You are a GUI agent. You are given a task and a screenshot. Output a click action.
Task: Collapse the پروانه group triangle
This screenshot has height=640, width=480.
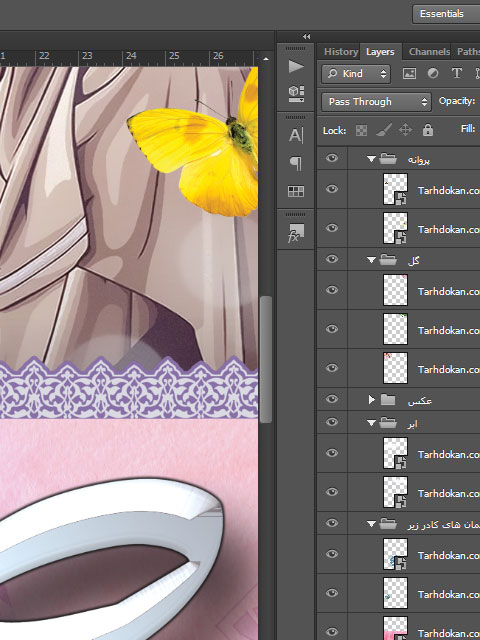(x=371, y=159)
